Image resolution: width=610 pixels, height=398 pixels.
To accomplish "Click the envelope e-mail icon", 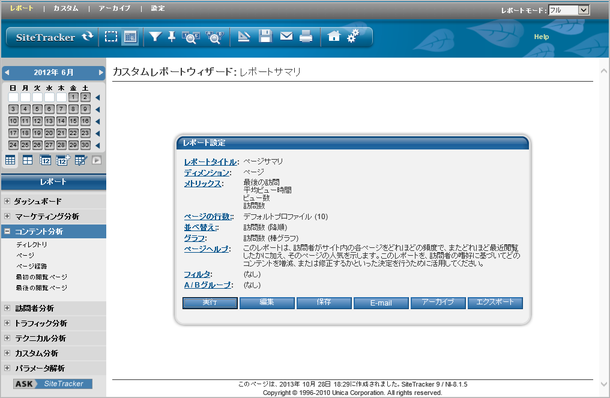I will (x=286, y=36).
